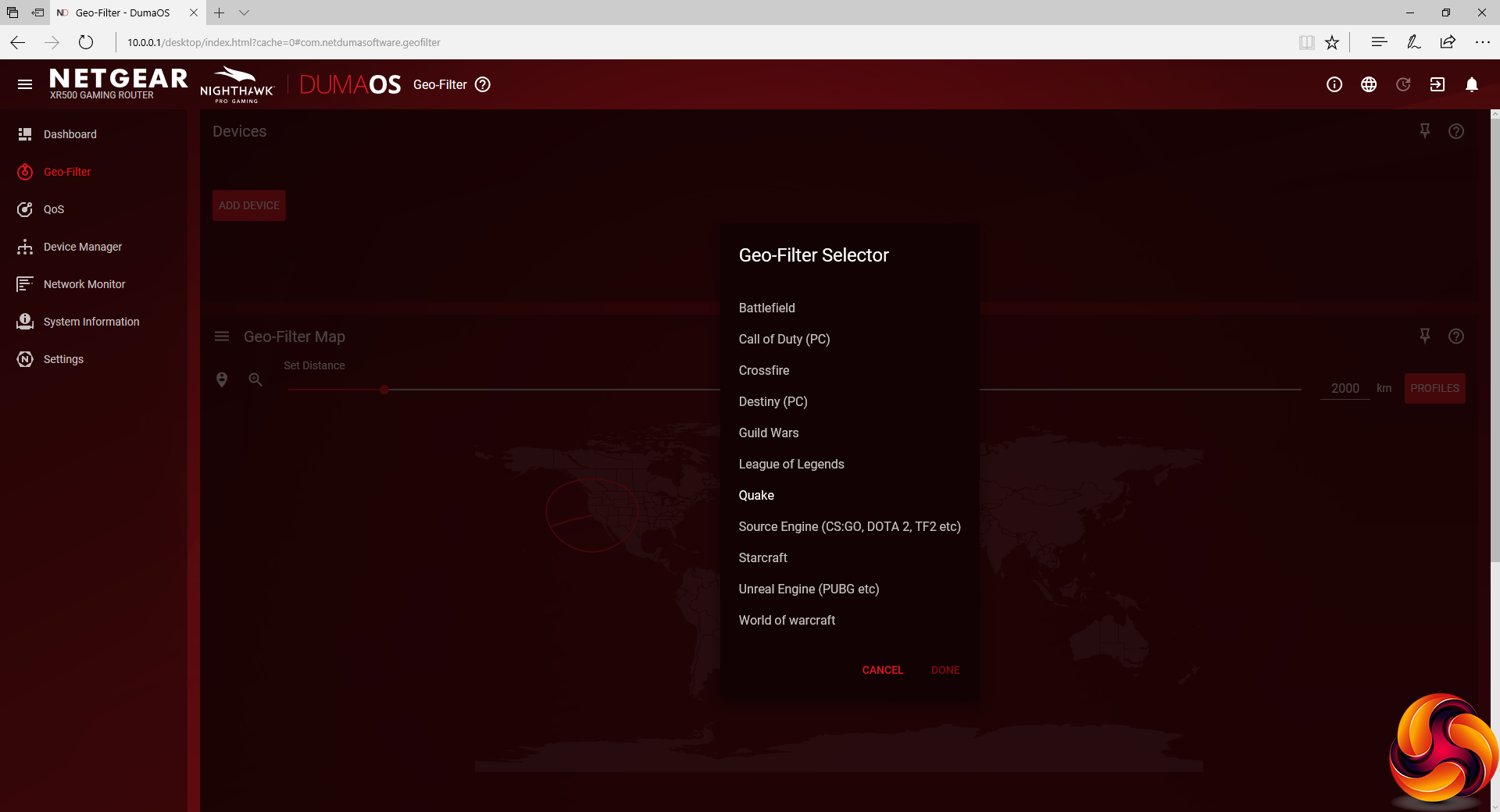The width and height of the screenshot is (1500, 812).
Task: Go to Dashboard in sidebar
Action: tap(94, 134)
